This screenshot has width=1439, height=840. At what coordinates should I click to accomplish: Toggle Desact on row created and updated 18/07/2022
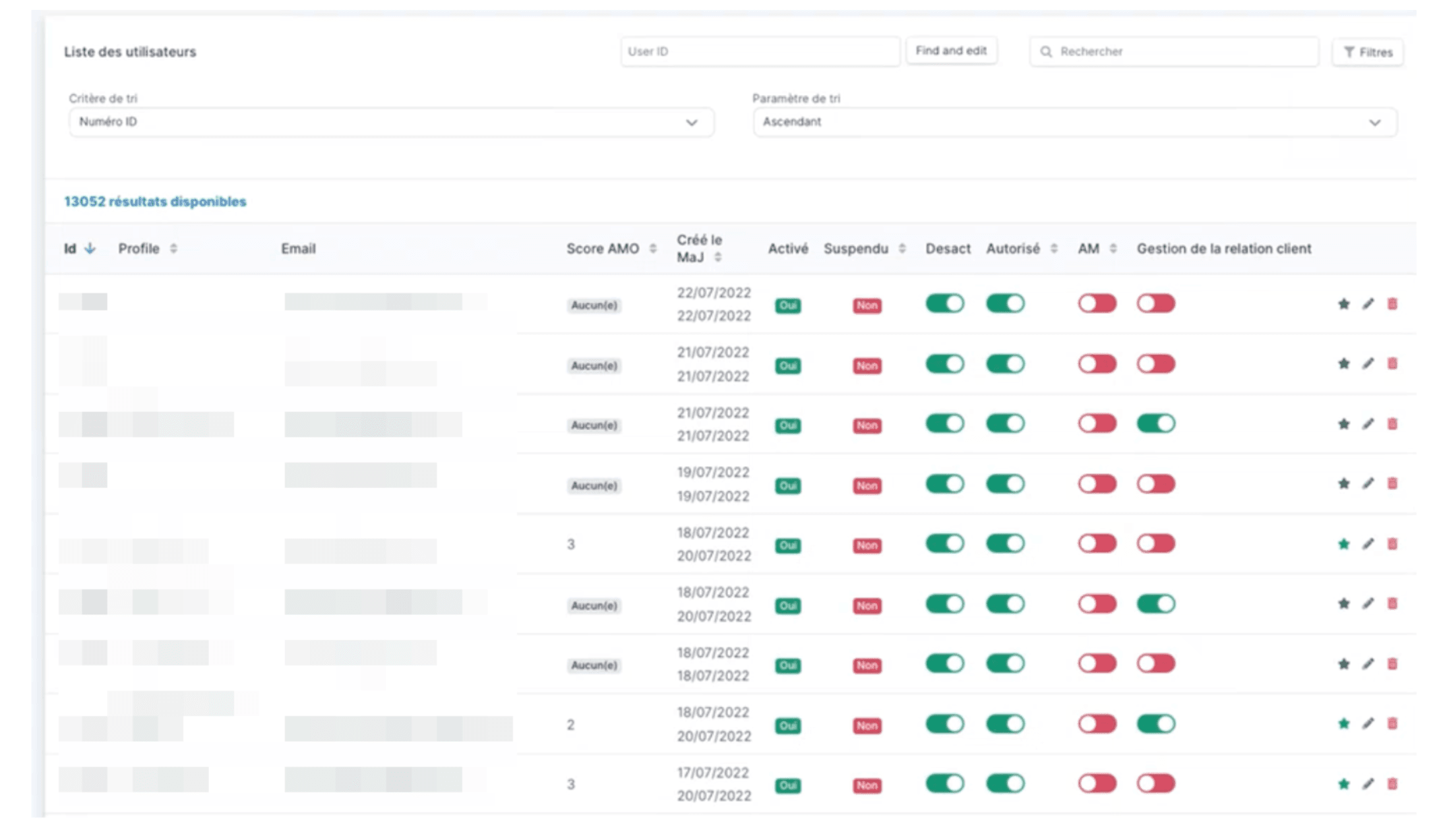[944, 663]
